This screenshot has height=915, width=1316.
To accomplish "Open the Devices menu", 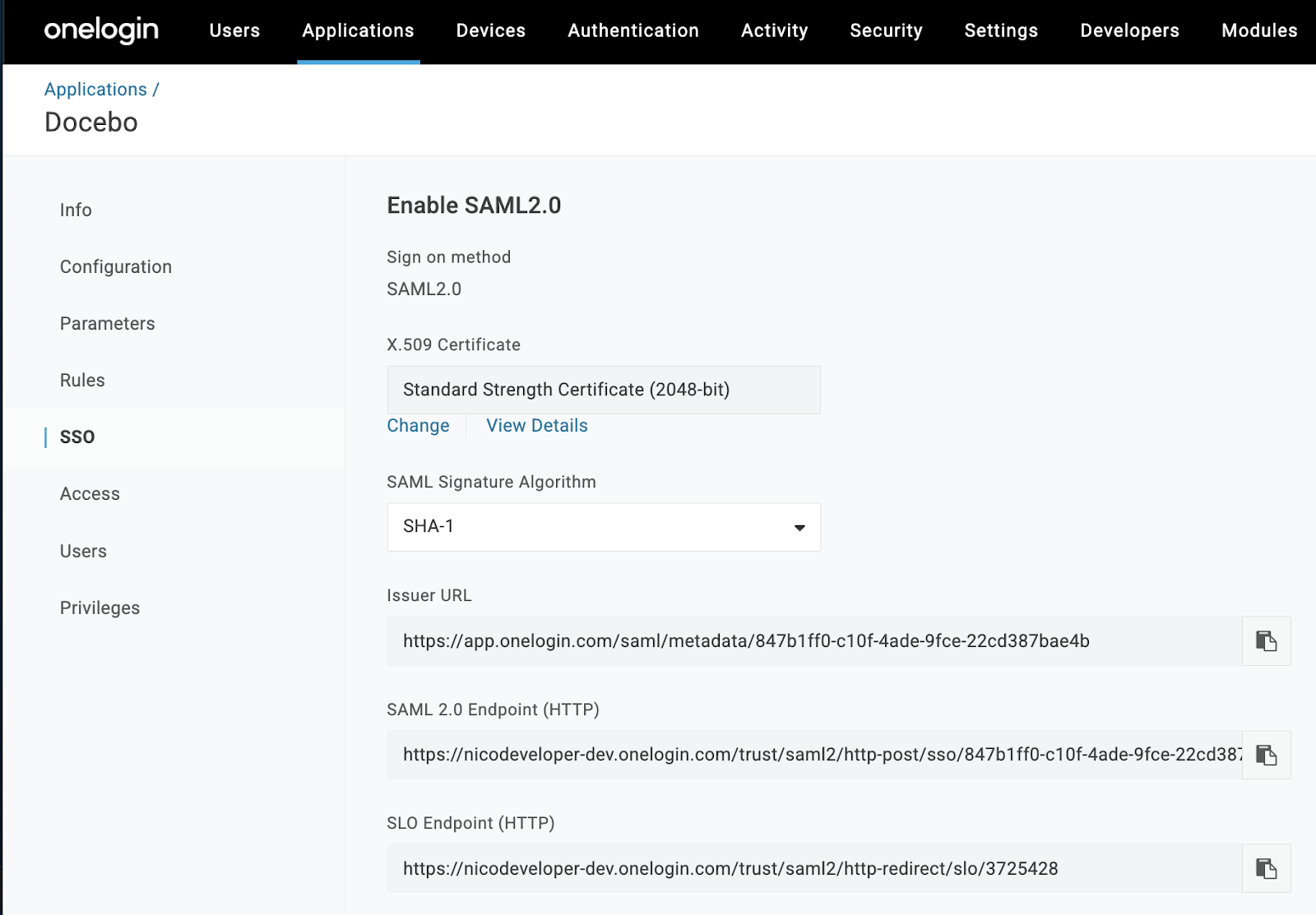I will (x=491, y=30).
